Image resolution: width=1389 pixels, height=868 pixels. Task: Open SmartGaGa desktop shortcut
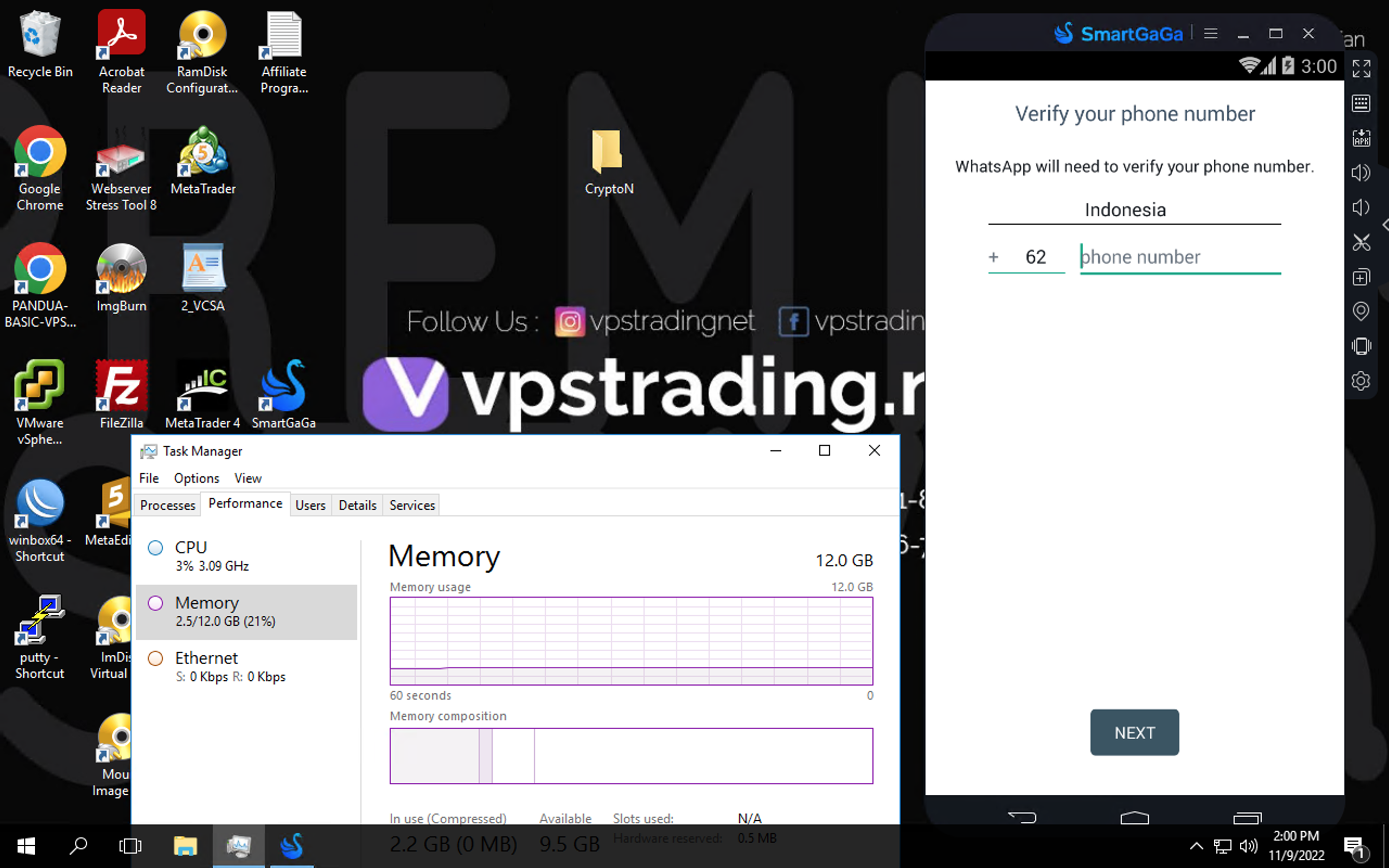point(284,395)
